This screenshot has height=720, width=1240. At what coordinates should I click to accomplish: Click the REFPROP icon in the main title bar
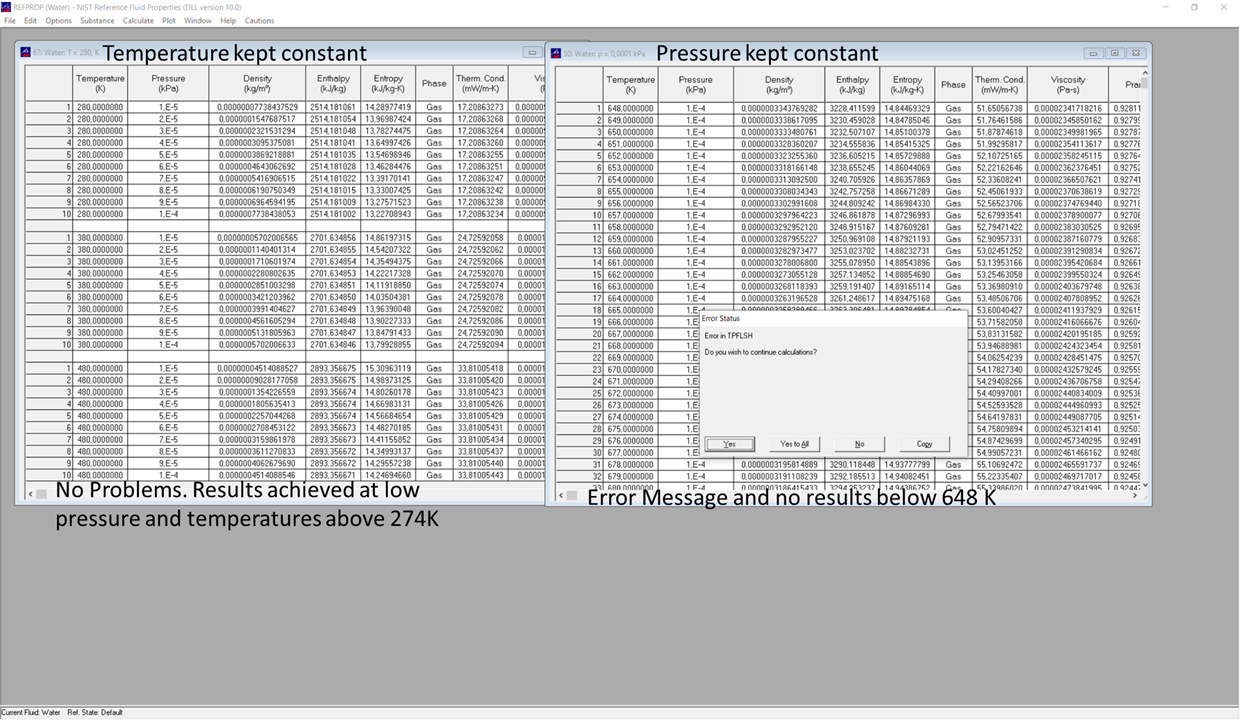pyautogui.click(x=8, y=7)
